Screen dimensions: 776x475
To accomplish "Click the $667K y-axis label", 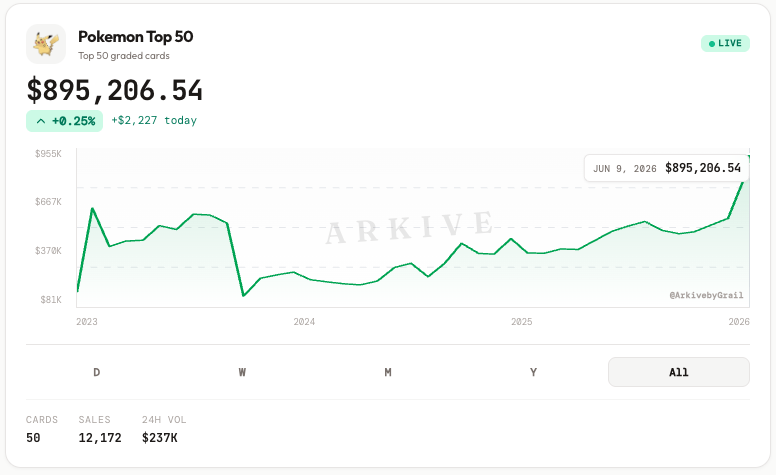I will click(48, 202).
